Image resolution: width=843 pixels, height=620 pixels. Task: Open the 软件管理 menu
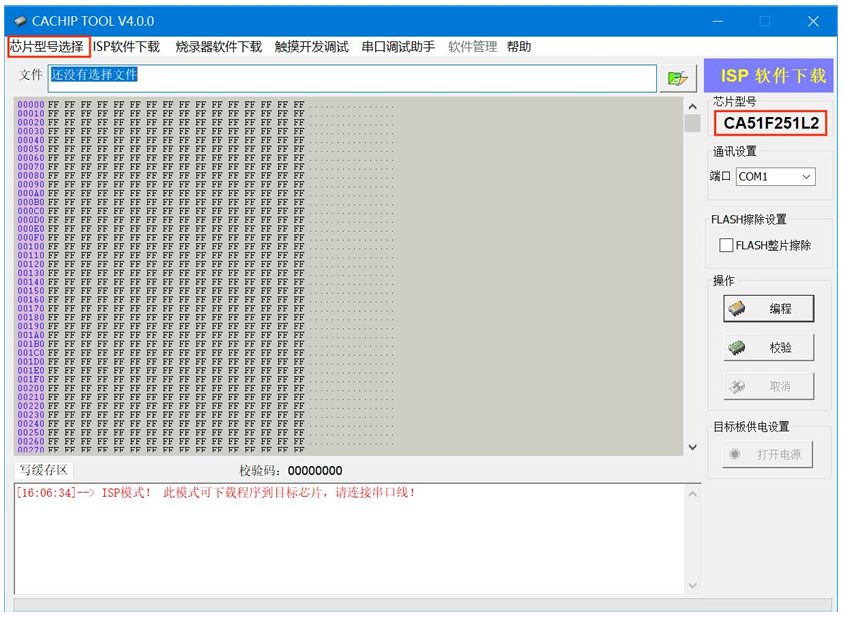(x=473, y=47)
